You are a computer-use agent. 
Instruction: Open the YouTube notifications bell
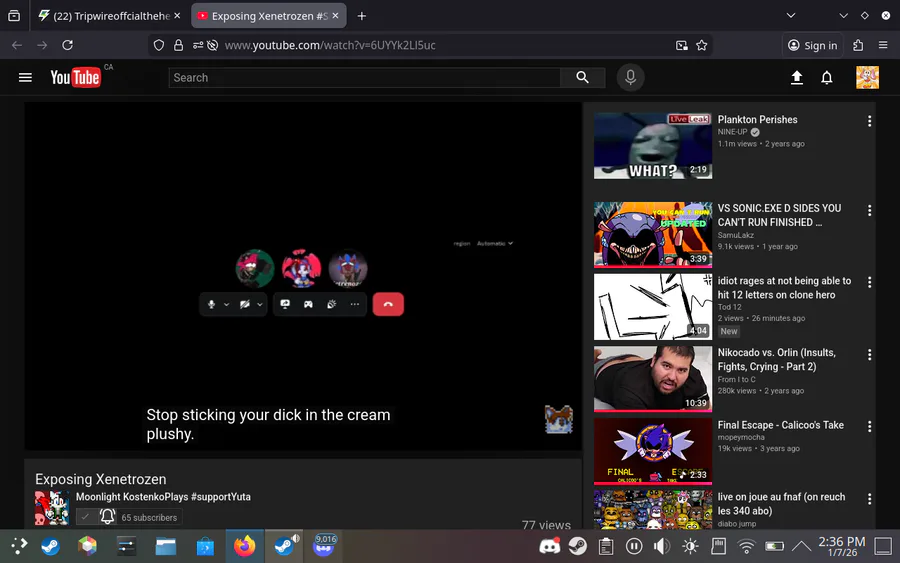(x=827, y=77)
